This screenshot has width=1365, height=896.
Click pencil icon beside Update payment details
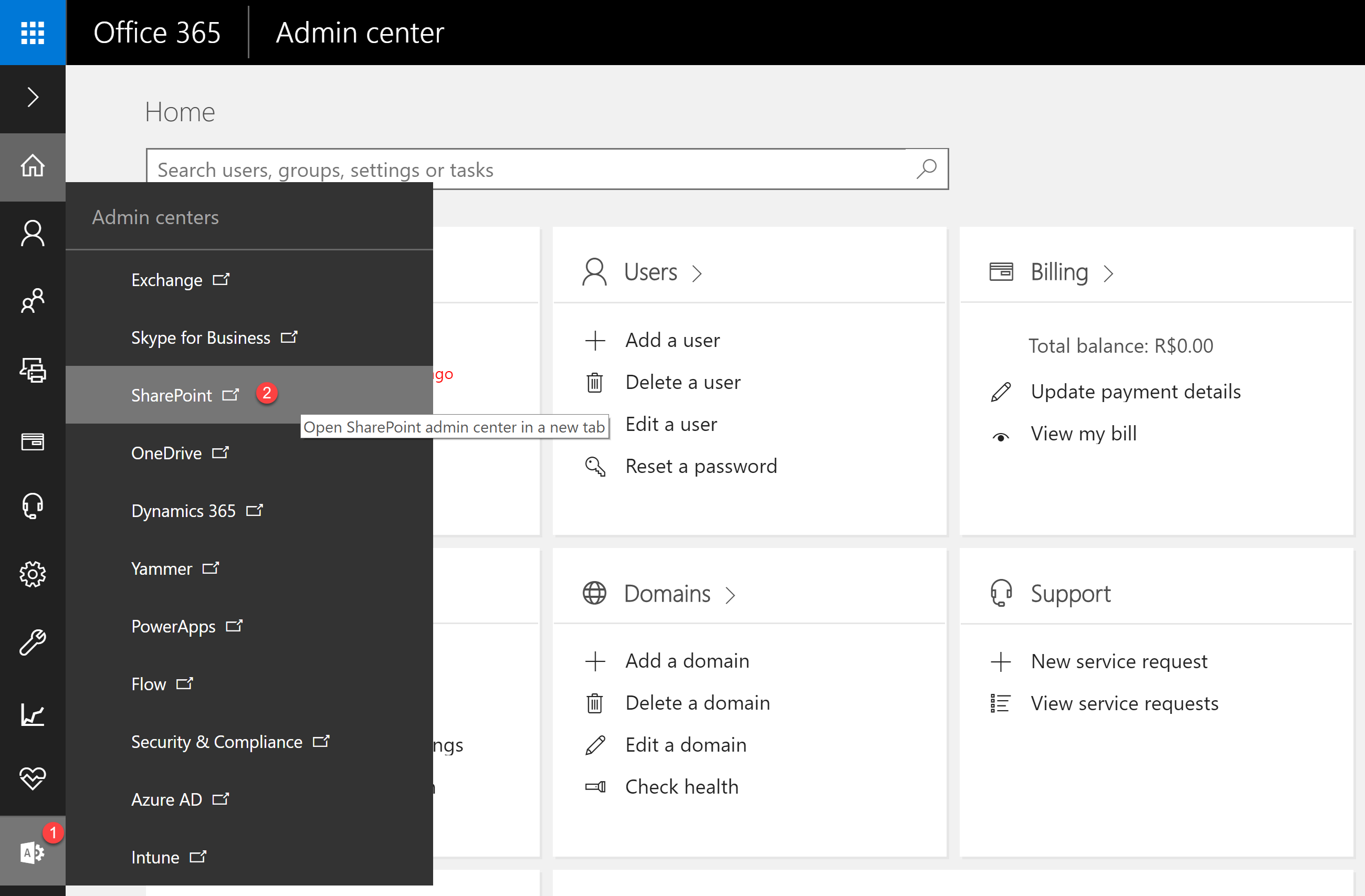[x=1001, y=392]
